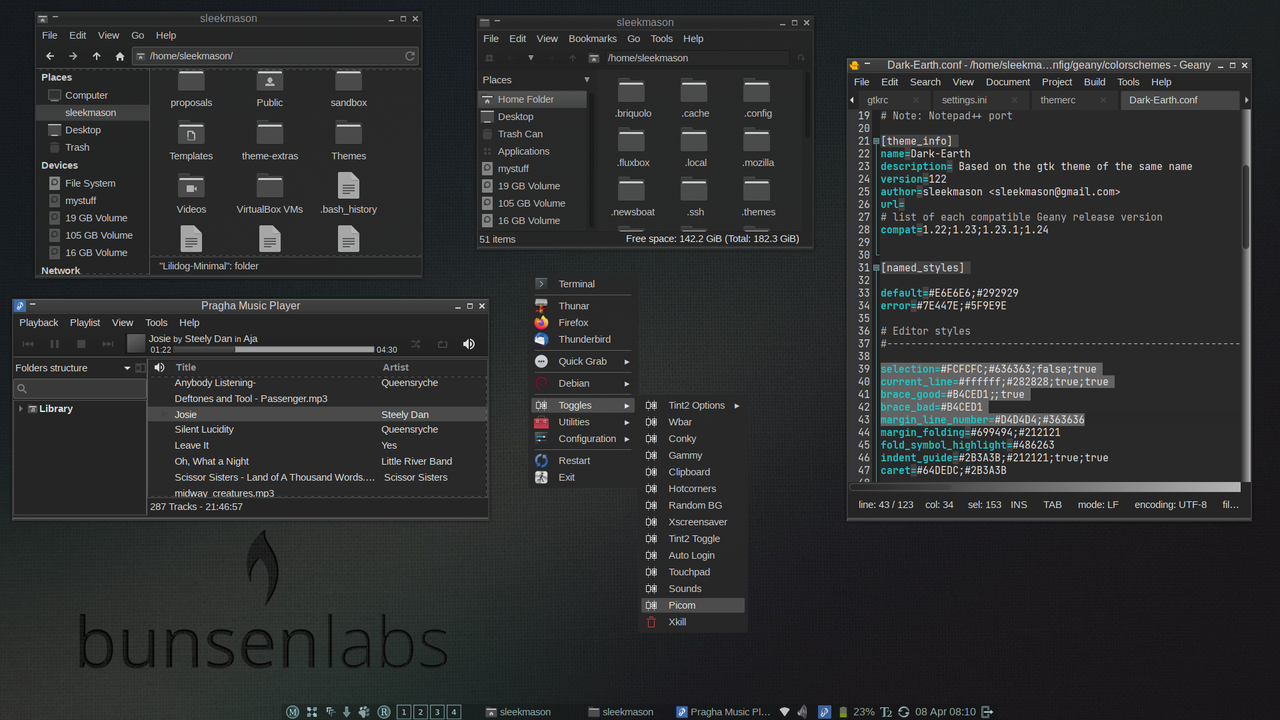Click the Geany vertical scrollbar
Screen dimensions: 1280x720
pyautogui.click(x=1246, y=206)
